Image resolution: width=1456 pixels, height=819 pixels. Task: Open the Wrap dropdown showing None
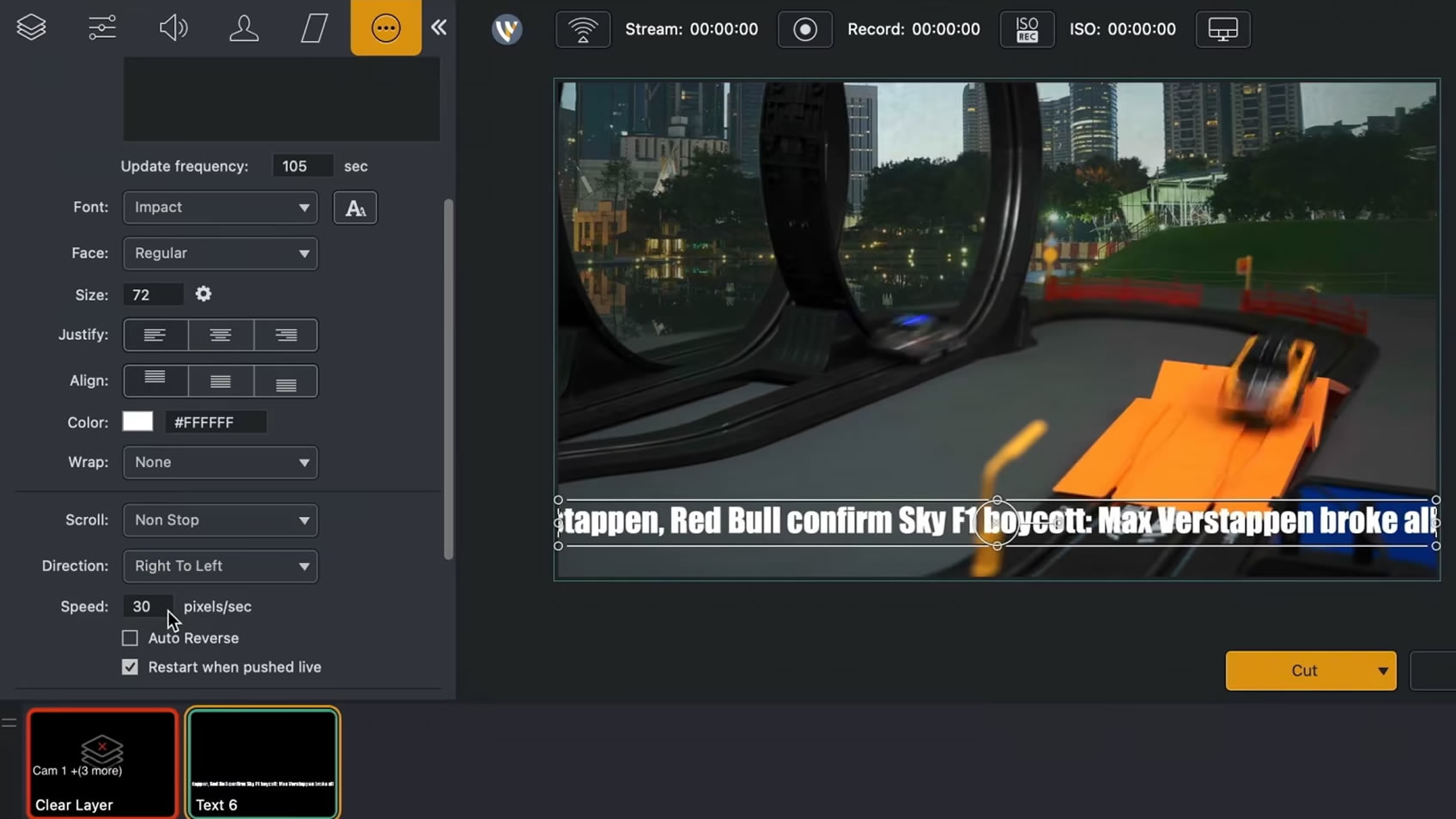[x=221, y=463]
